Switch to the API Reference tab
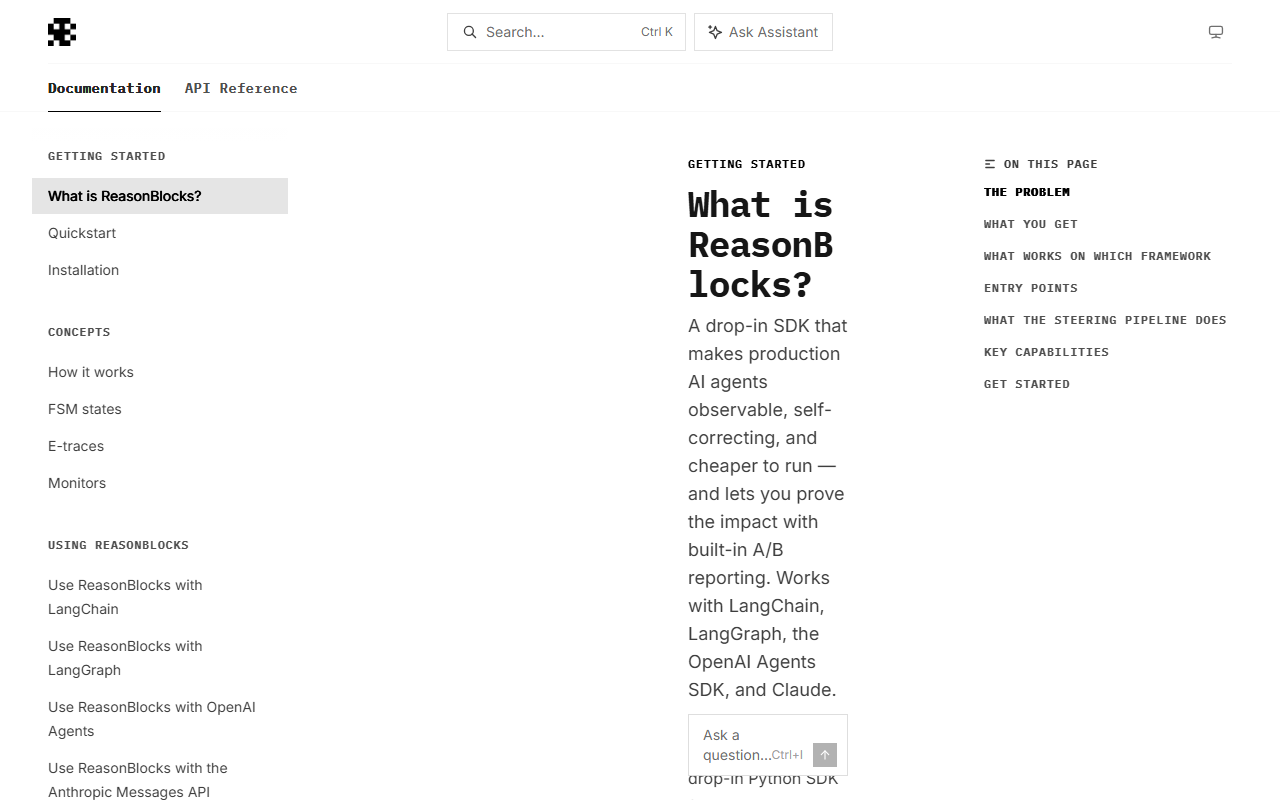 pyautogui.click(x=241, y=88)
